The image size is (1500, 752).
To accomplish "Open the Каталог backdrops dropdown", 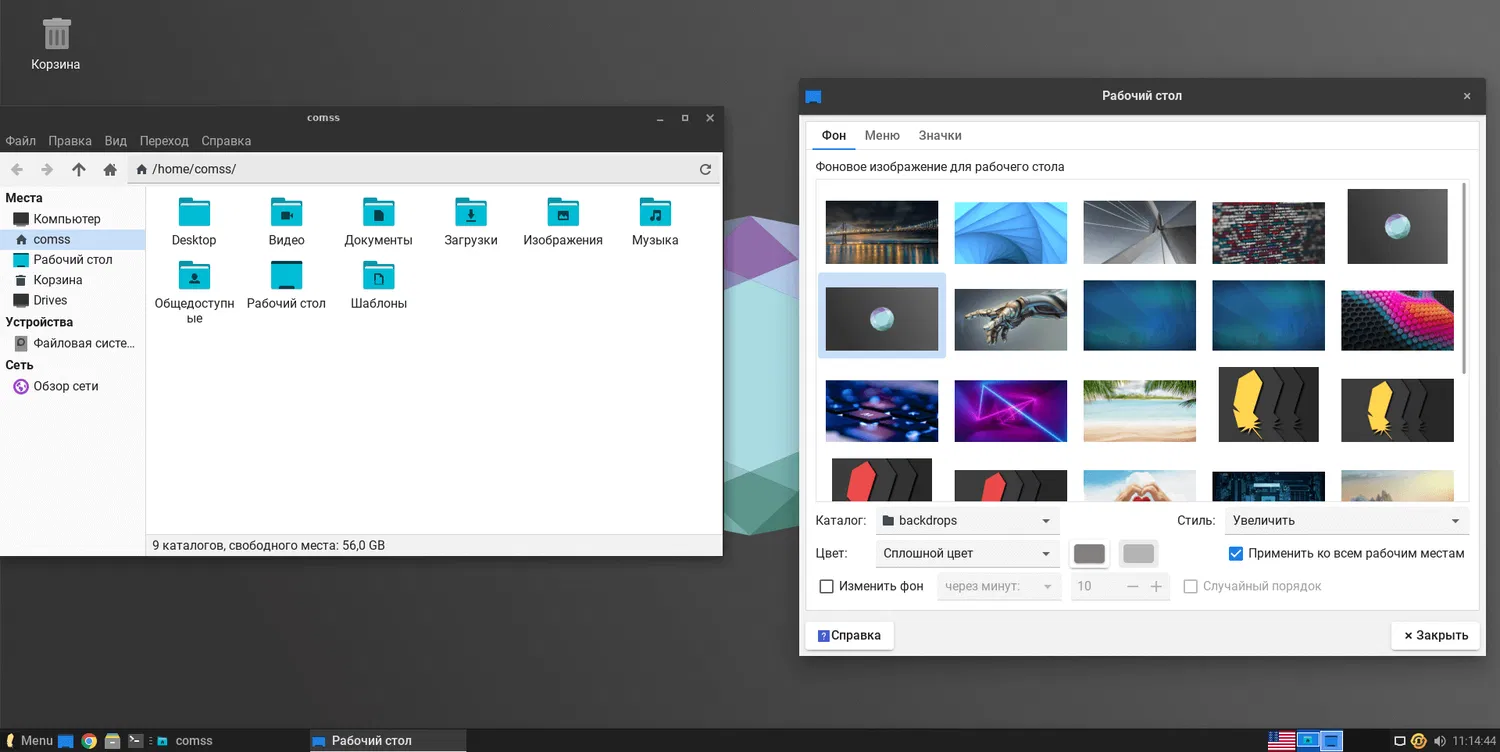I will click(967, 521).
